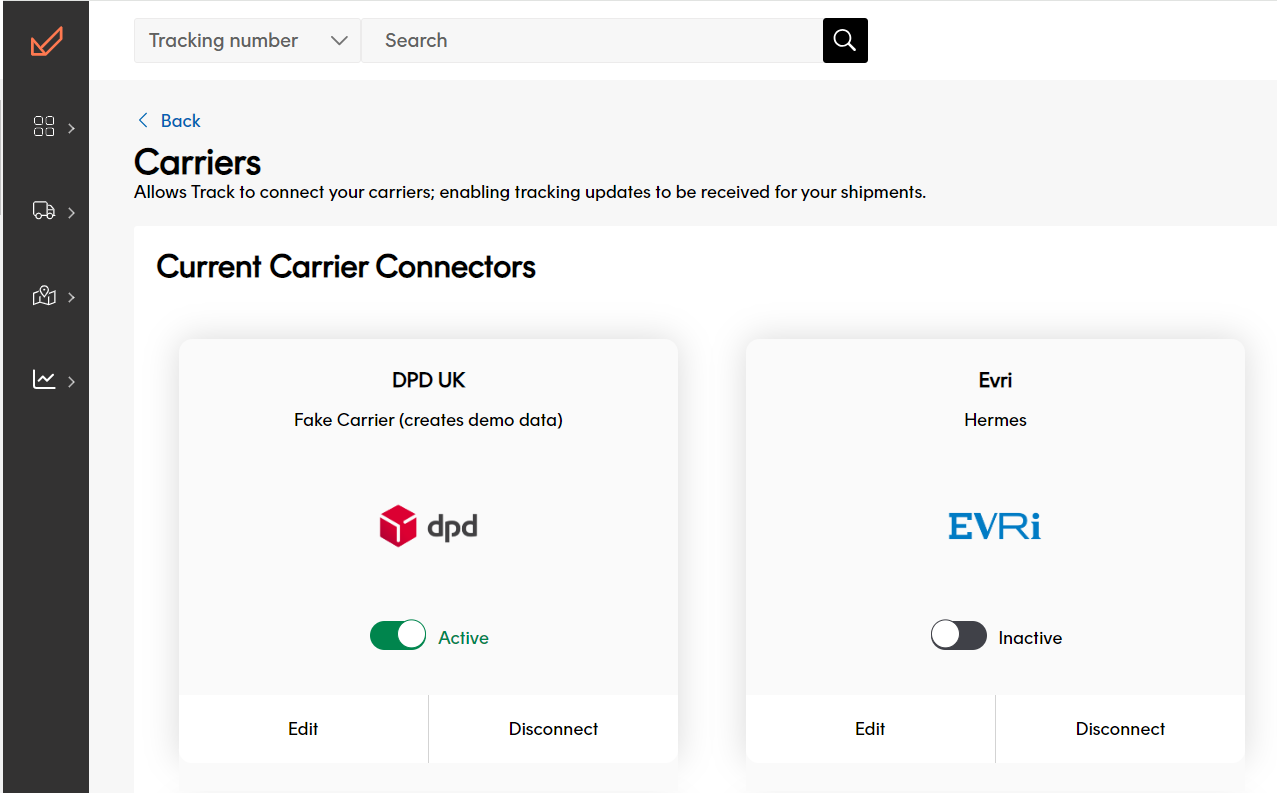Expand the chevron beside the chart icon

pos(72,381)
